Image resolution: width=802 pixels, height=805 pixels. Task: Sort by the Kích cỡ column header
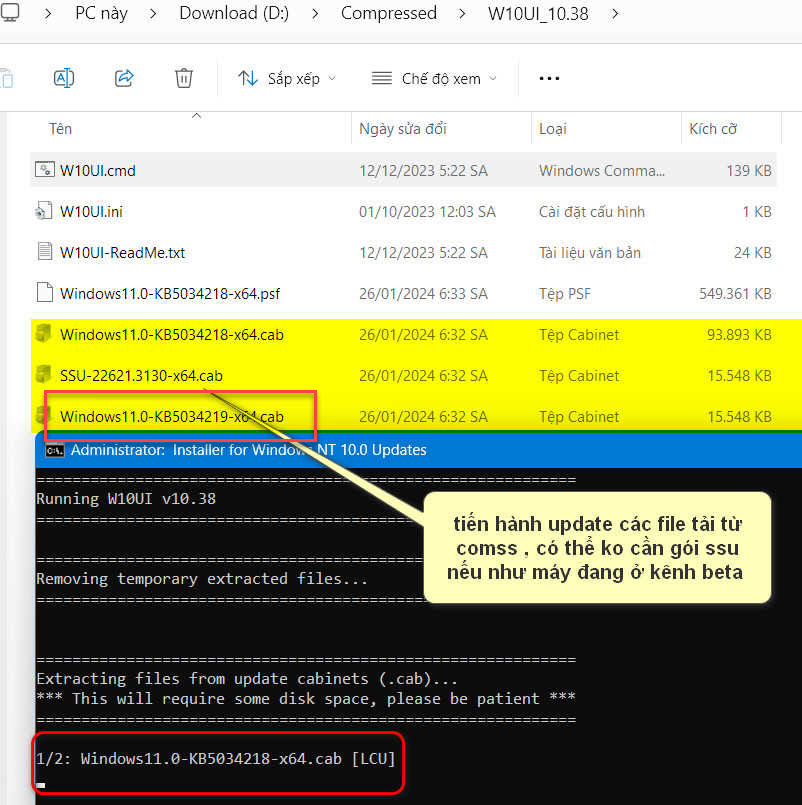point(713,129)
